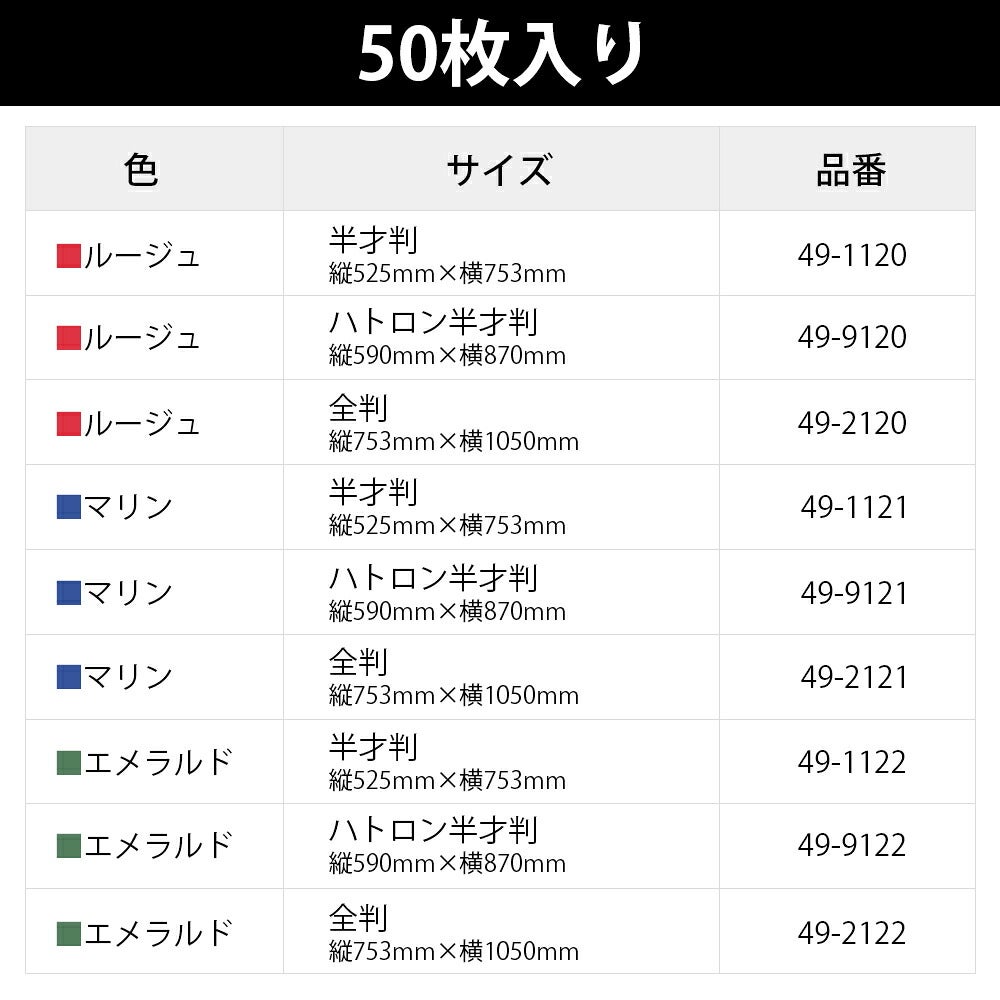Click the green swatch in the 49-2122 row
This screenshot has width=1000, height=1000.
click(69, 934)
